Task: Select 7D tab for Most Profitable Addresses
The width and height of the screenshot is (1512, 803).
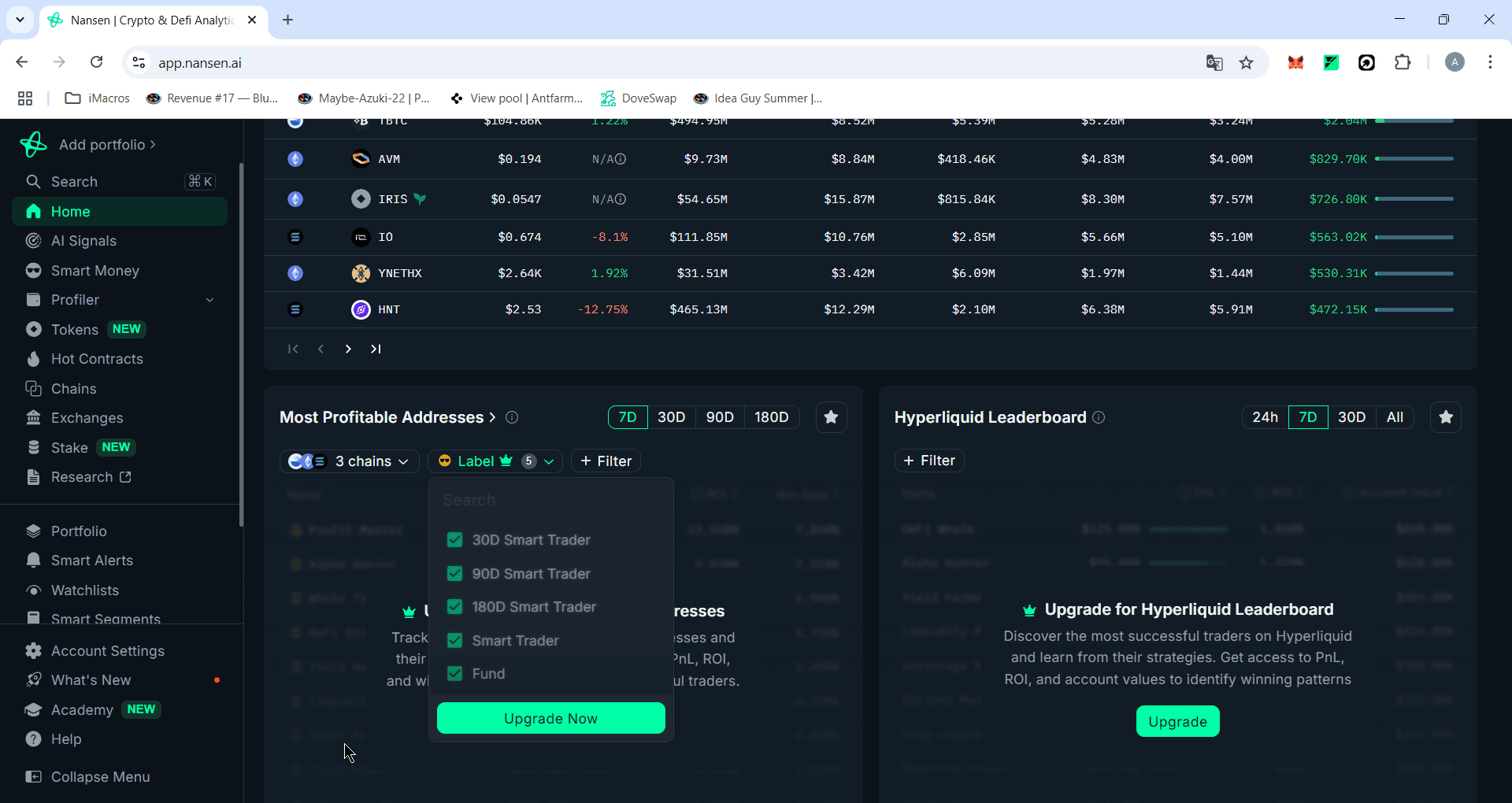Action: (628, 417)
